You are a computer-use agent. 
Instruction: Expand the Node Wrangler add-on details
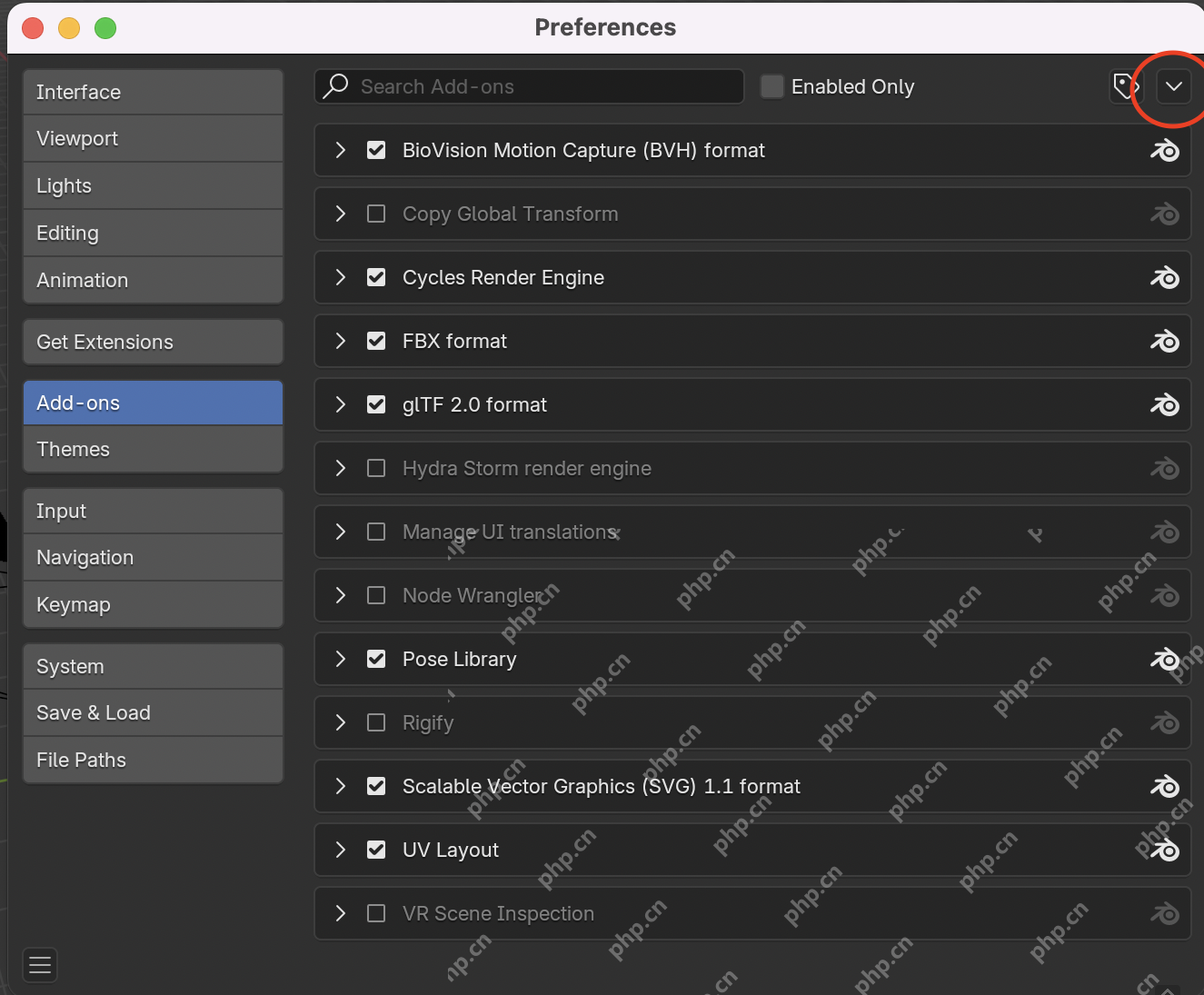341,595
